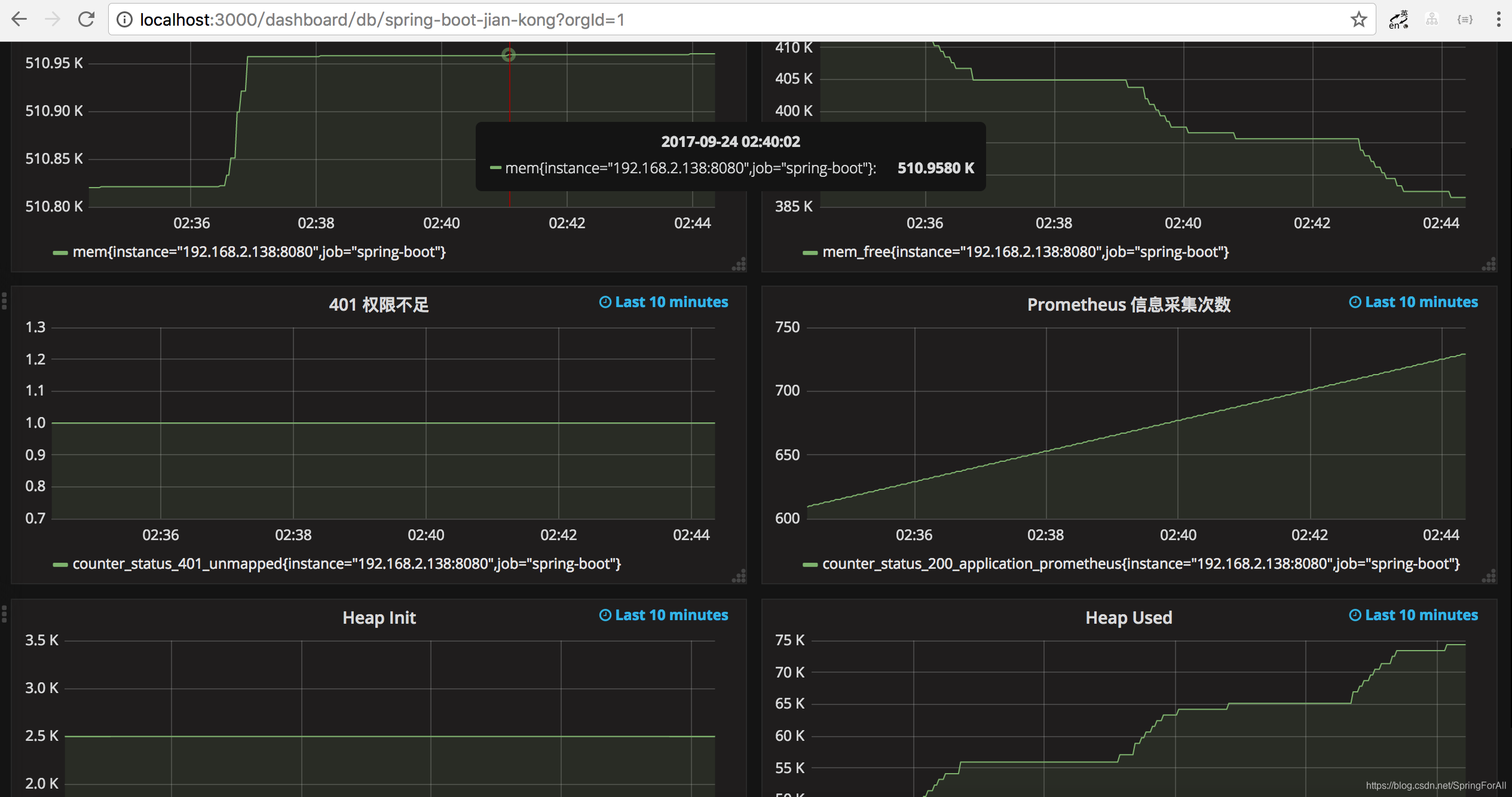The width and height of the screenshot is (1512, 797).
Task: Open Prometheus 信息采集次数 panel title menu
Action: click(x=1128, y=305)
